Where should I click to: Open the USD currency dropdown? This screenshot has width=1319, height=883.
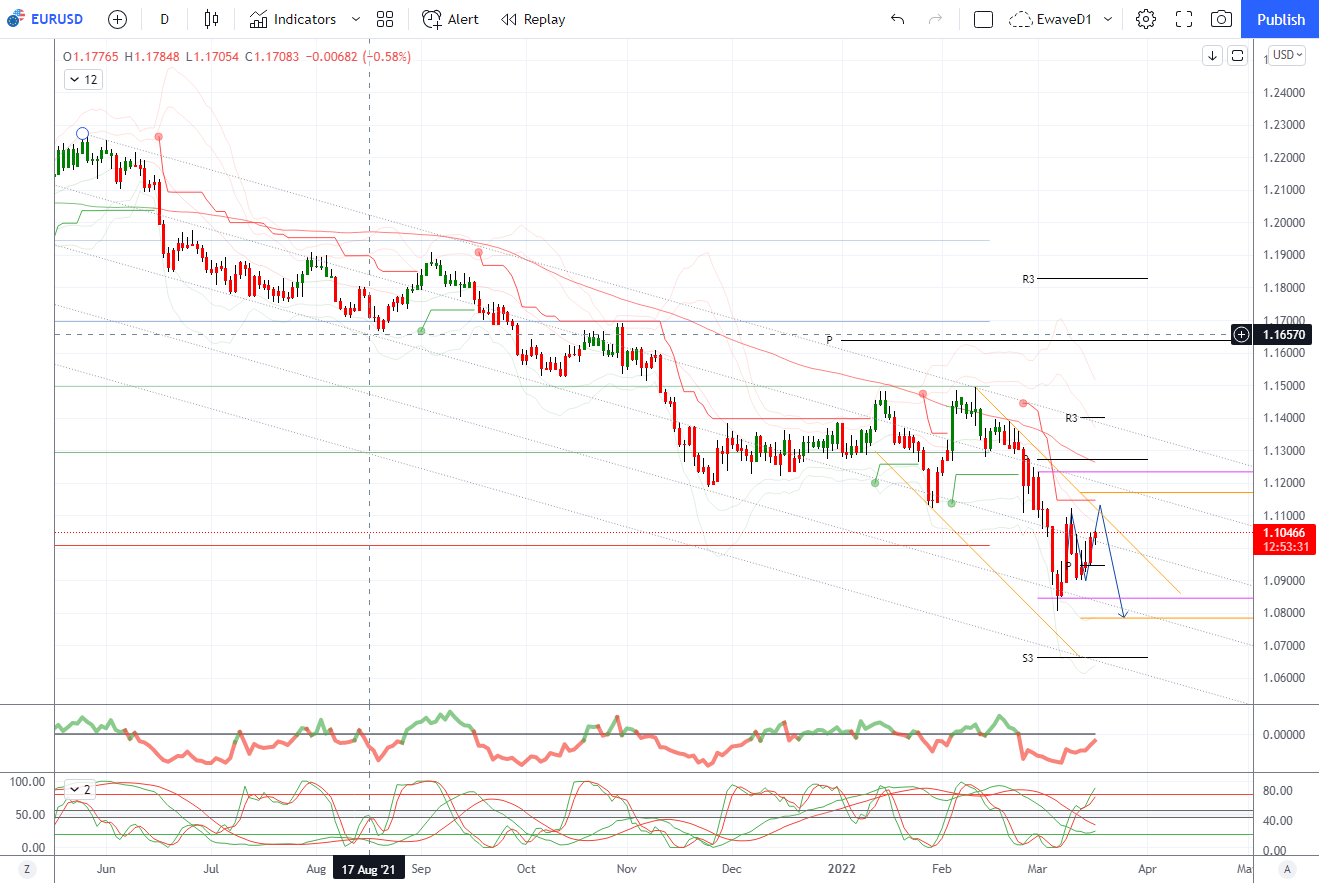(1286, 55)
